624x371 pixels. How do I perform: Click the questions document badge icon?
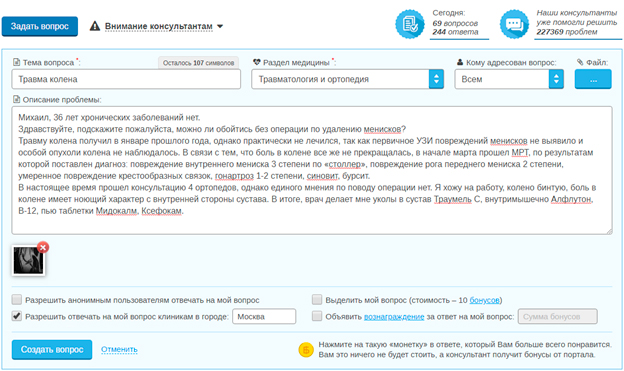[x=410, y=24]
